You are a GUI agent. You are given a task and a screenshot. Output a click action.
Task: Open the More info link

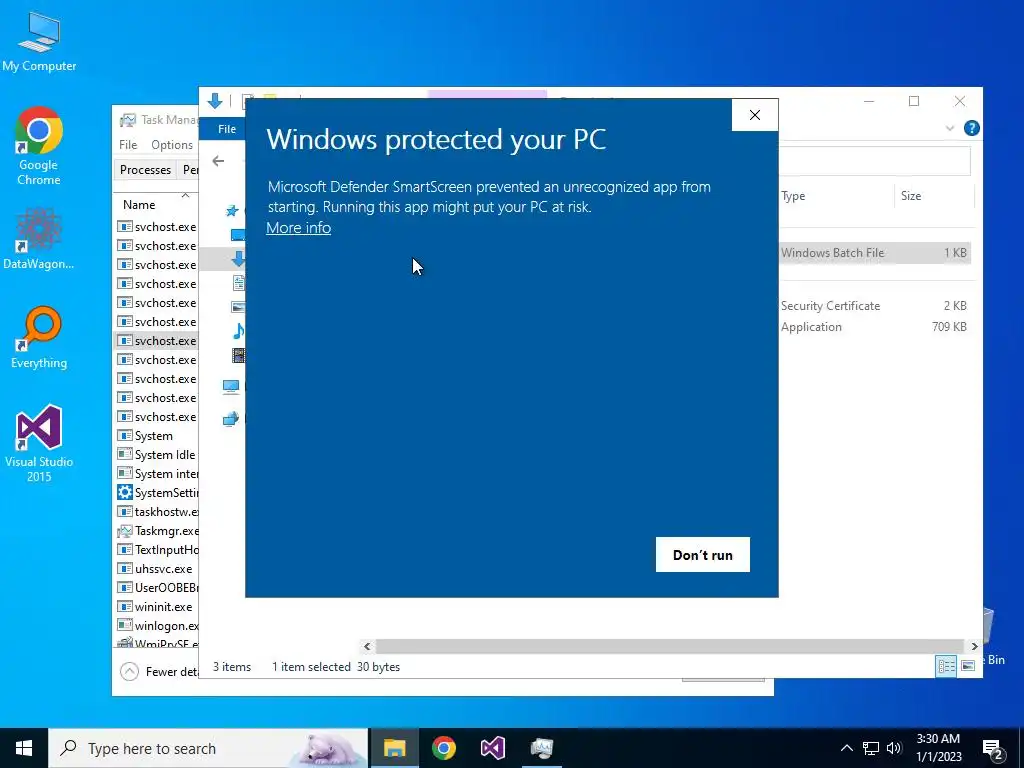(298, 228)
